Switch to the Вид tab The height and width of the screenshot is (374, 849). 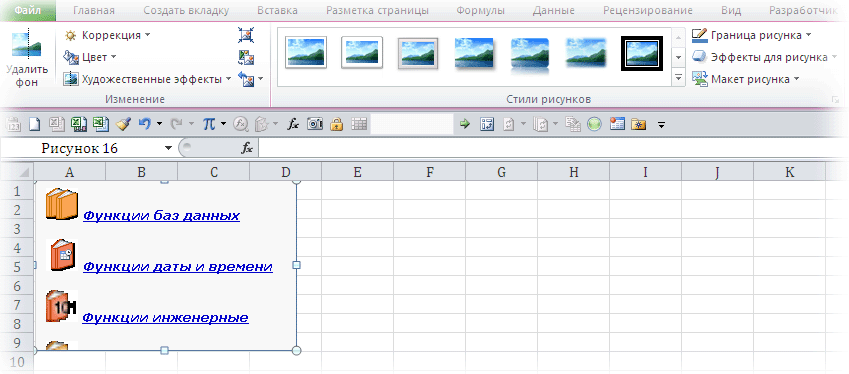(731, 10)
